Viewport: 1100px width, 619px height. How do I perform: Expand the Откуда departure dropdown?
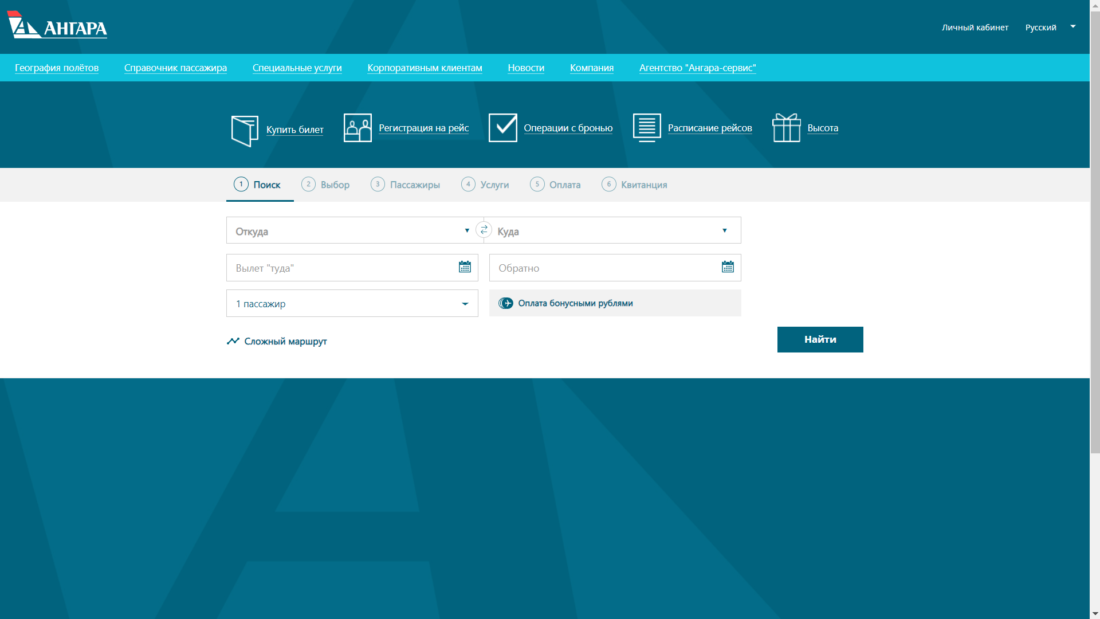[x=466, y=231]
